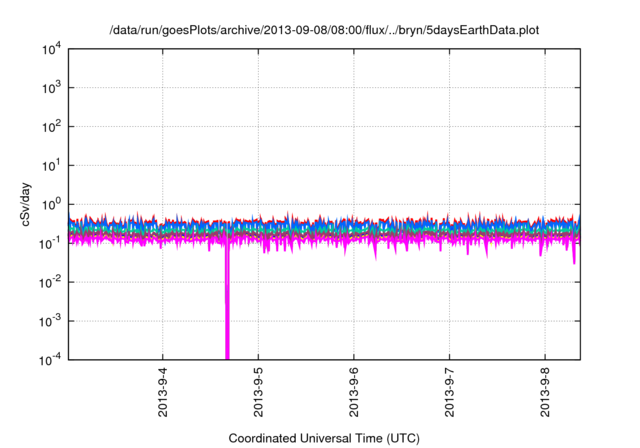Click the 10^4 y-axis tick label
This screenshot has height=448, width=640.
[52, 50]
